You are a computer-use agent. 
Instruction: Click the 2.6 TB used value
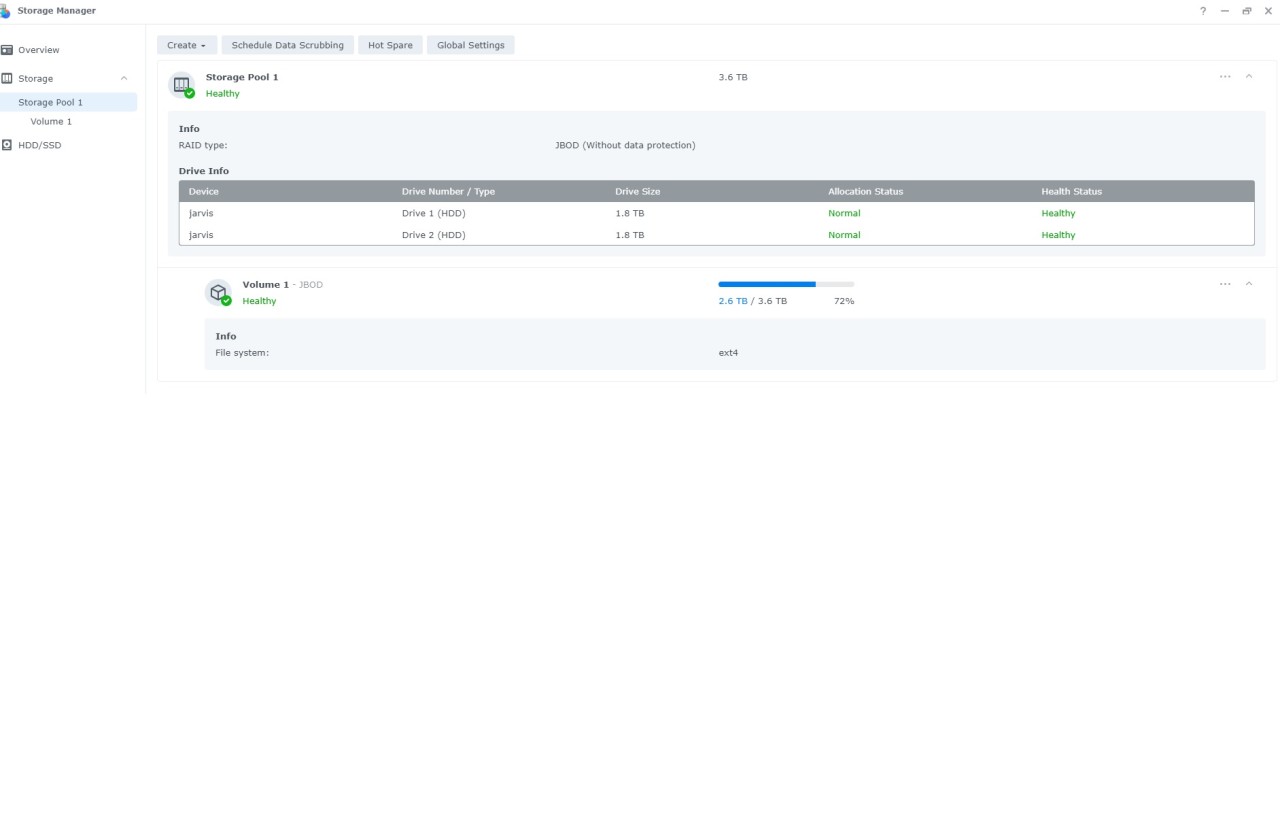tap(733, 301)
